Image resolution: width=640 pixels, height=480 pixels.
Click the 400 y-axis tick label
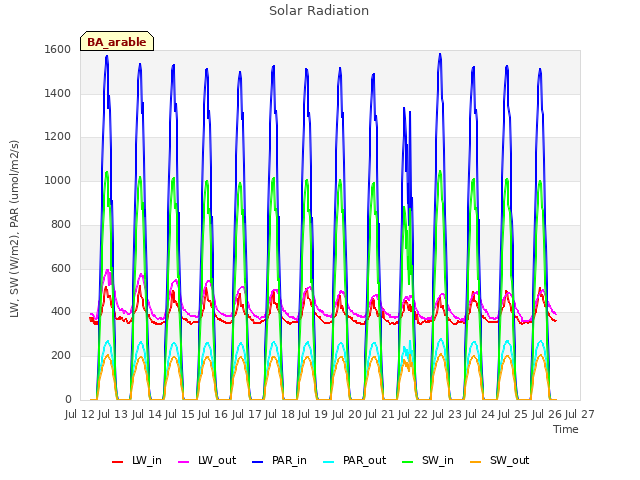[x=61, y=312]
